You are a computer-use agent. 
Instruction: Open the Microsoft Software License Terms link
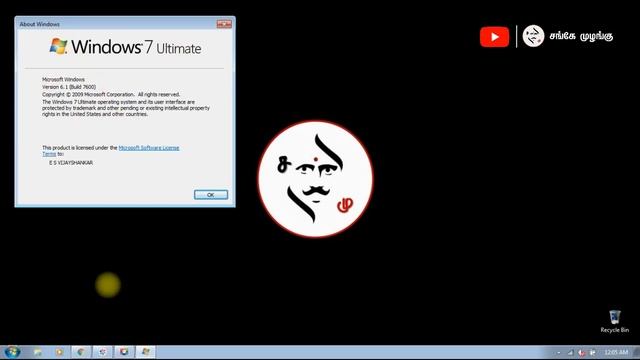point(149,148)
